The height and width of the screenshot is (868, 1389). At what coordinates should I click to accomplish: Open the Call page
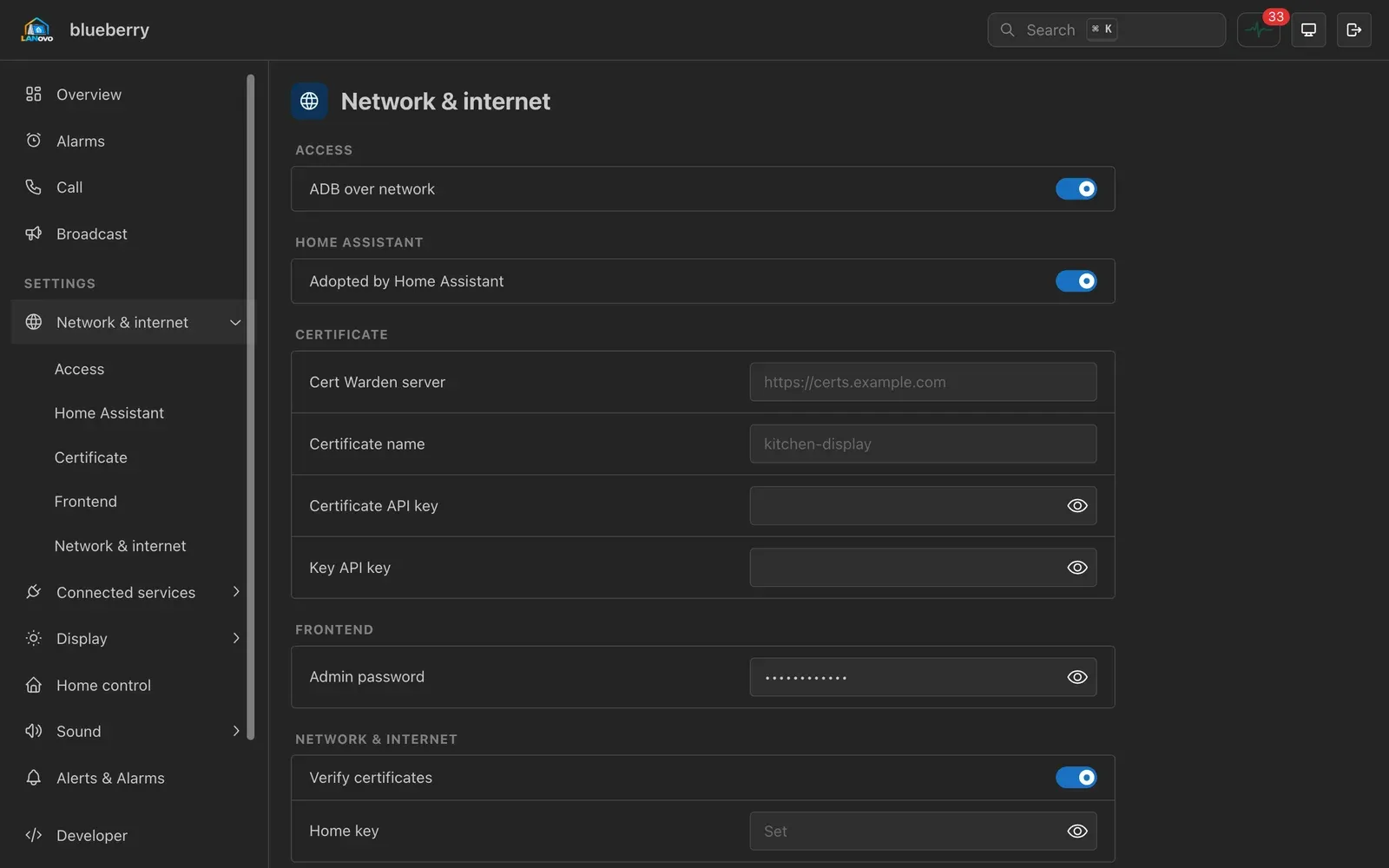[x=128, y=187]
